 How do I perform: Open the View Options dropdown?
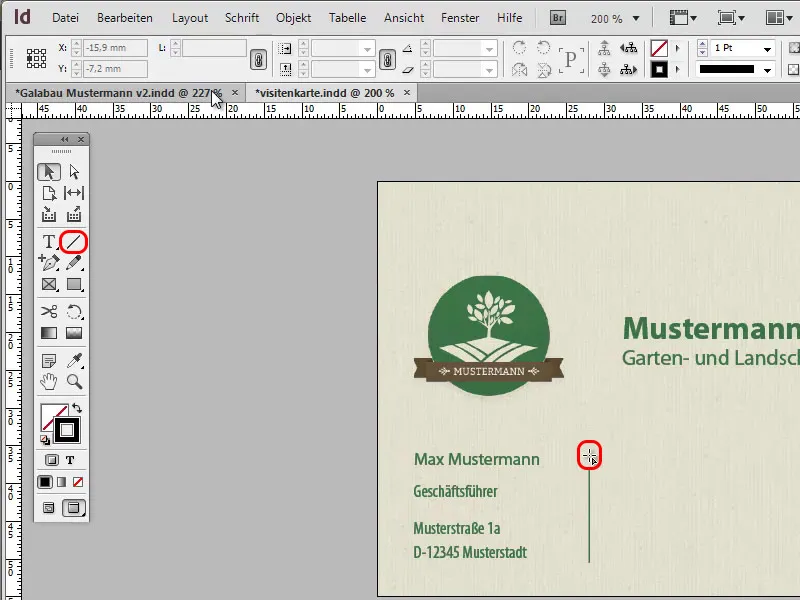click(683, 18)
